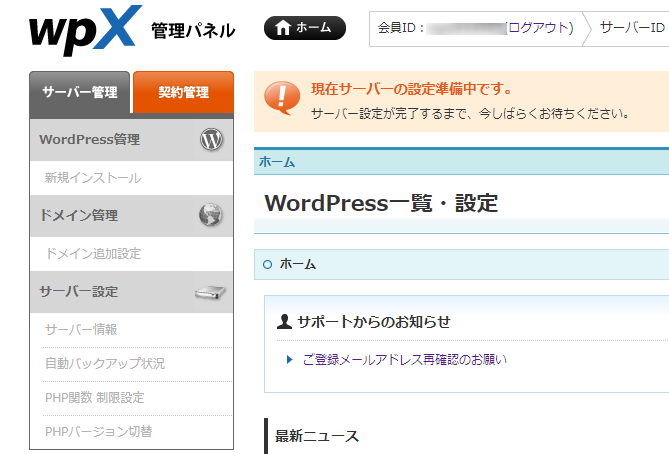Open the ホーム home button
Screen dimensions: 669x454
305,28
